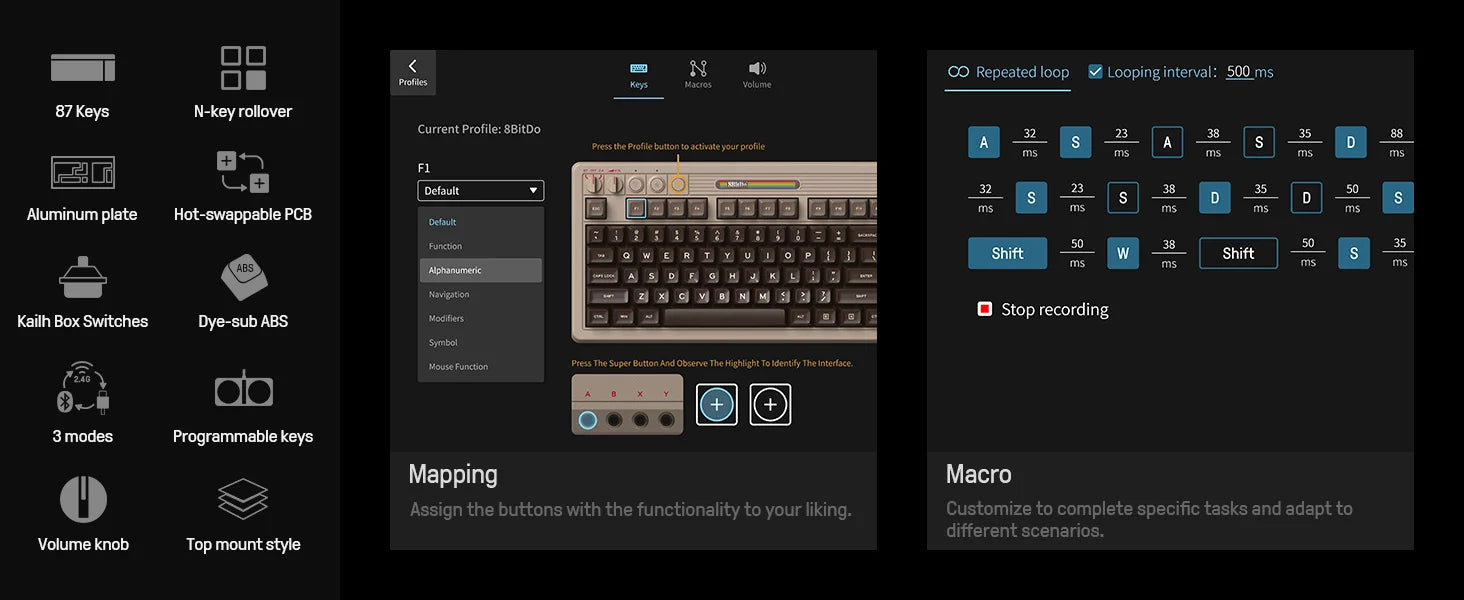Select the Kailh Box Switches icon
Image resolution: width=1464 pixels, height=600 pixels.
point(83,277)
